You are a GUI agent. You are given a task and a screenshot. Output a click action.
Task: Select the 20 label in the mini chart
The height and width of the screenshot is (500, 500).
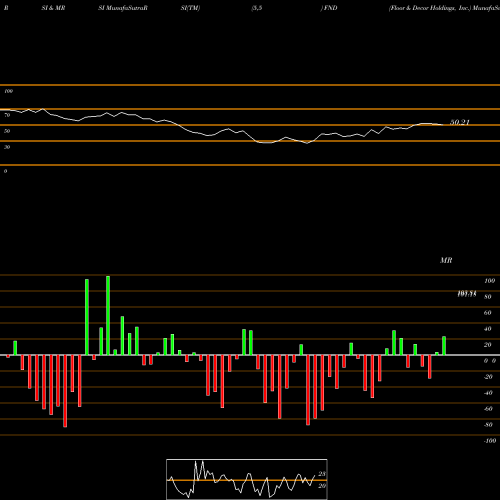(x=322, y=486)
